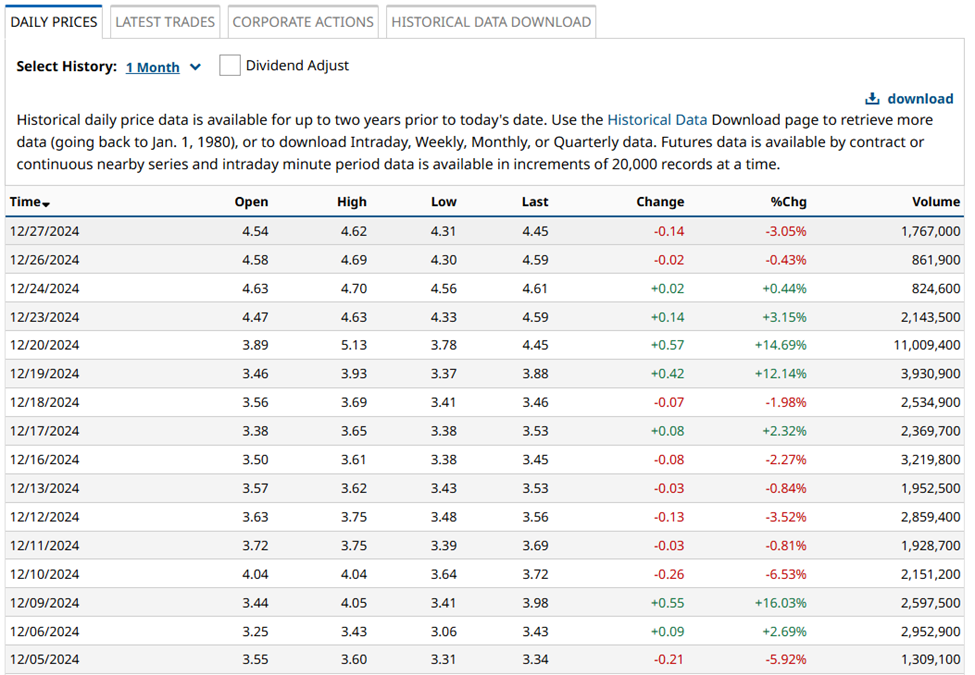Open the 1 Month history dropdown
The height and width of the screenshot is (675, 975).
click(x=153, y=67)
